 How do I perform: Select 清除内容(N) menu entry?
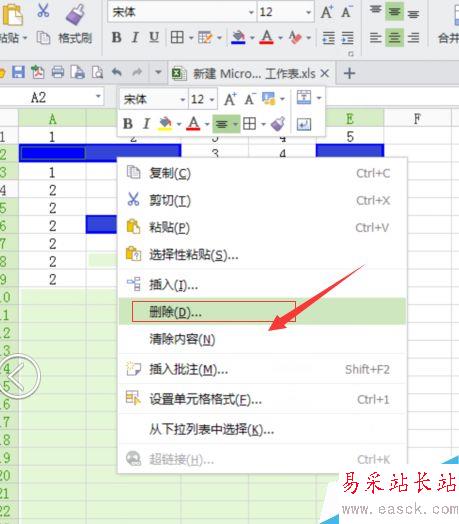263,339
